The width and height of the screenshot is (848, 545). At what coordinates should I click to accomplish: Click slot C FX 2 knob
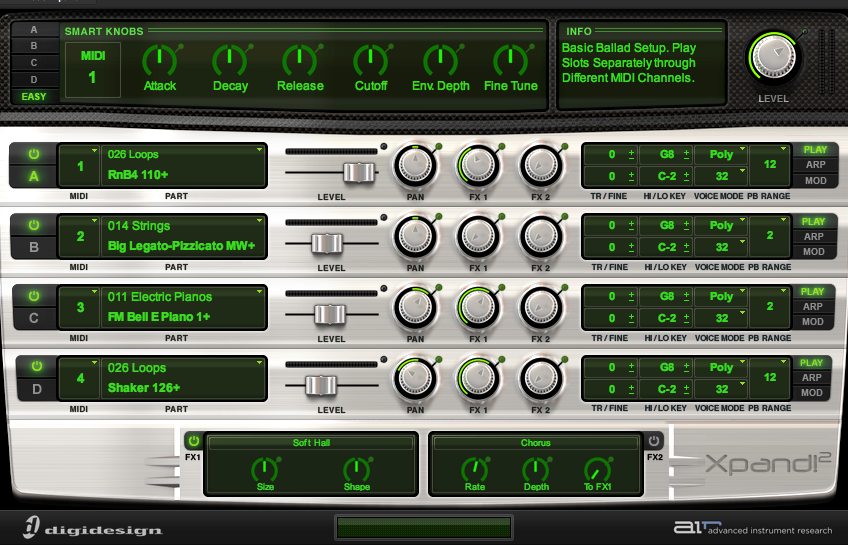[541, 307]
